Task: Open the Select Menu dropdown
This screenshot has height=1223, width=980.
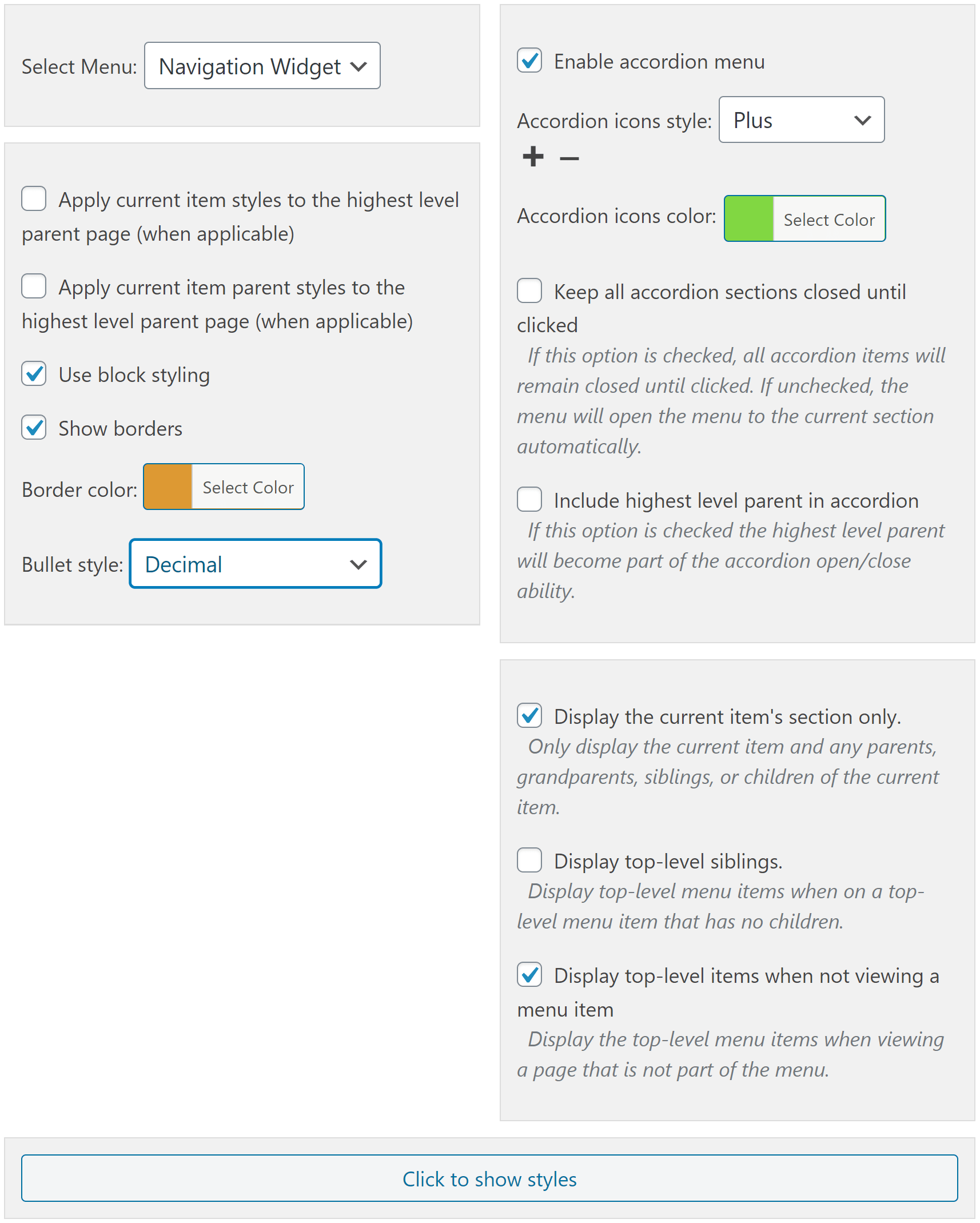Action: (x=262, y=65)
